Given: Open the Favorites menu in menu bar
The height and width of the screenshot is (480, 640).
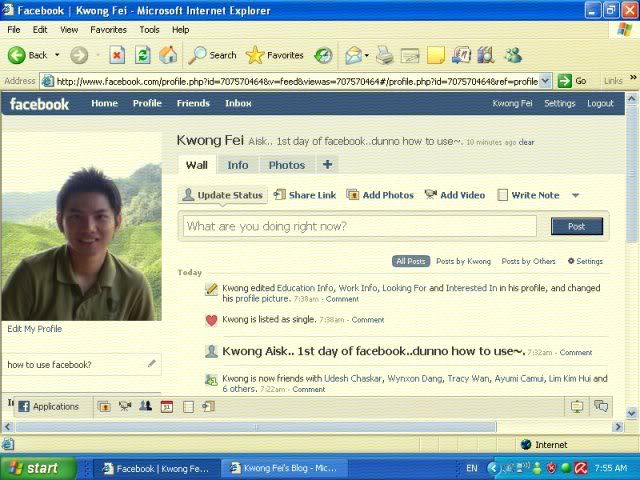Looking at the screenshot, I should [x=108, y=30].
